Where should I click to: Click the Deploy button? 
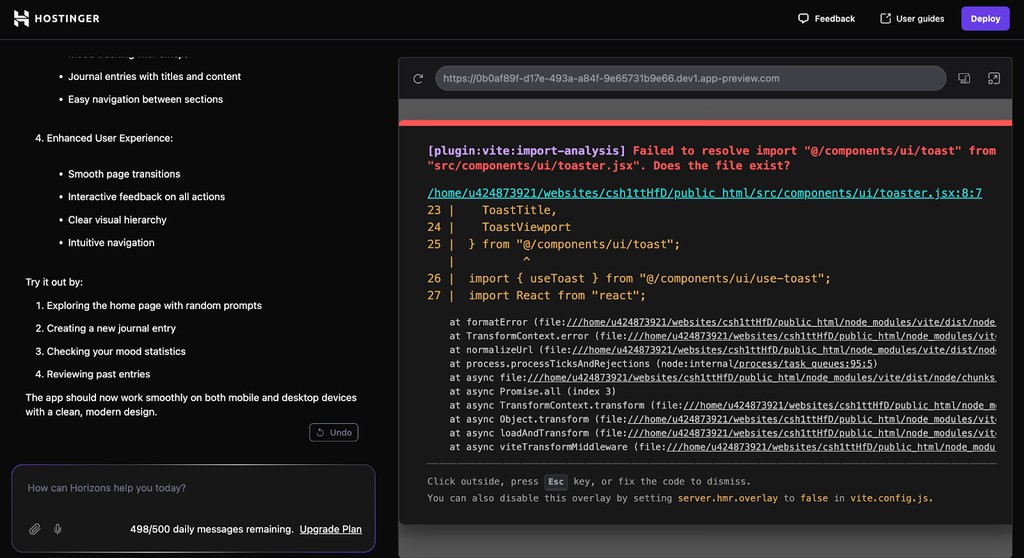(x=985, y=18)
